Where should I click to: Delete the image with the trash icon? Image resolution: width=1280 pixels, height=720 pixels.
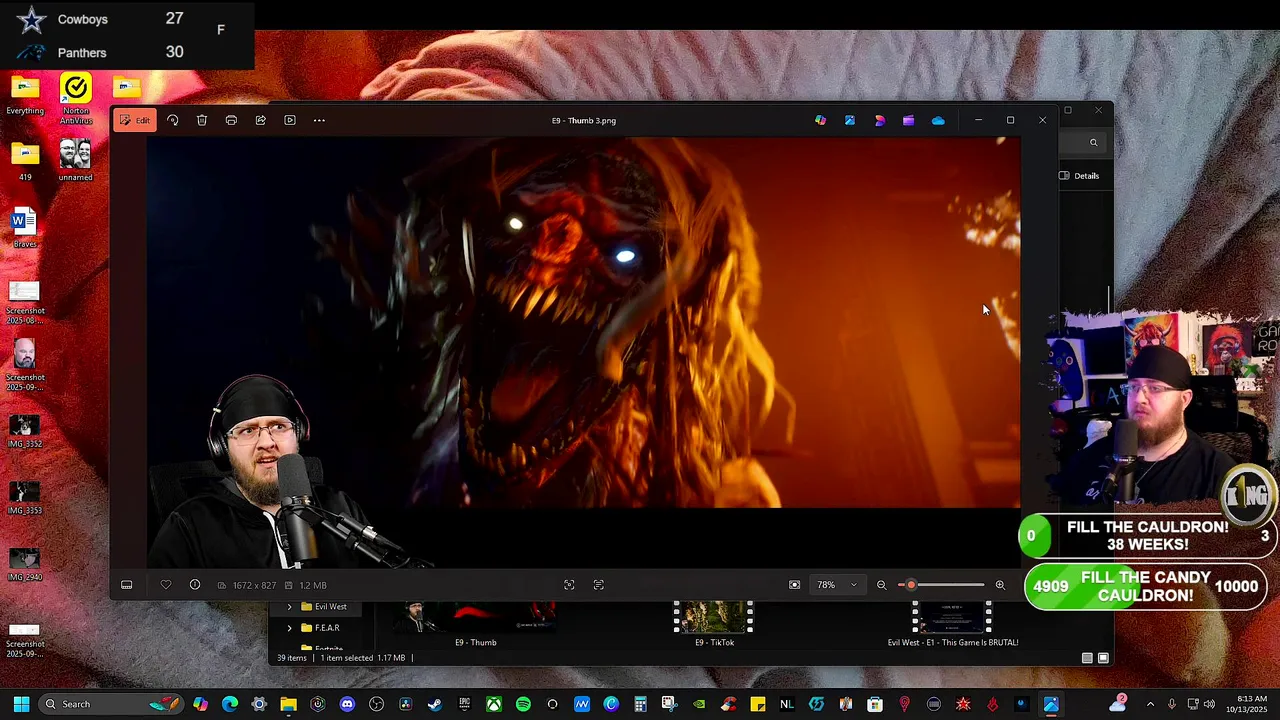202,120
